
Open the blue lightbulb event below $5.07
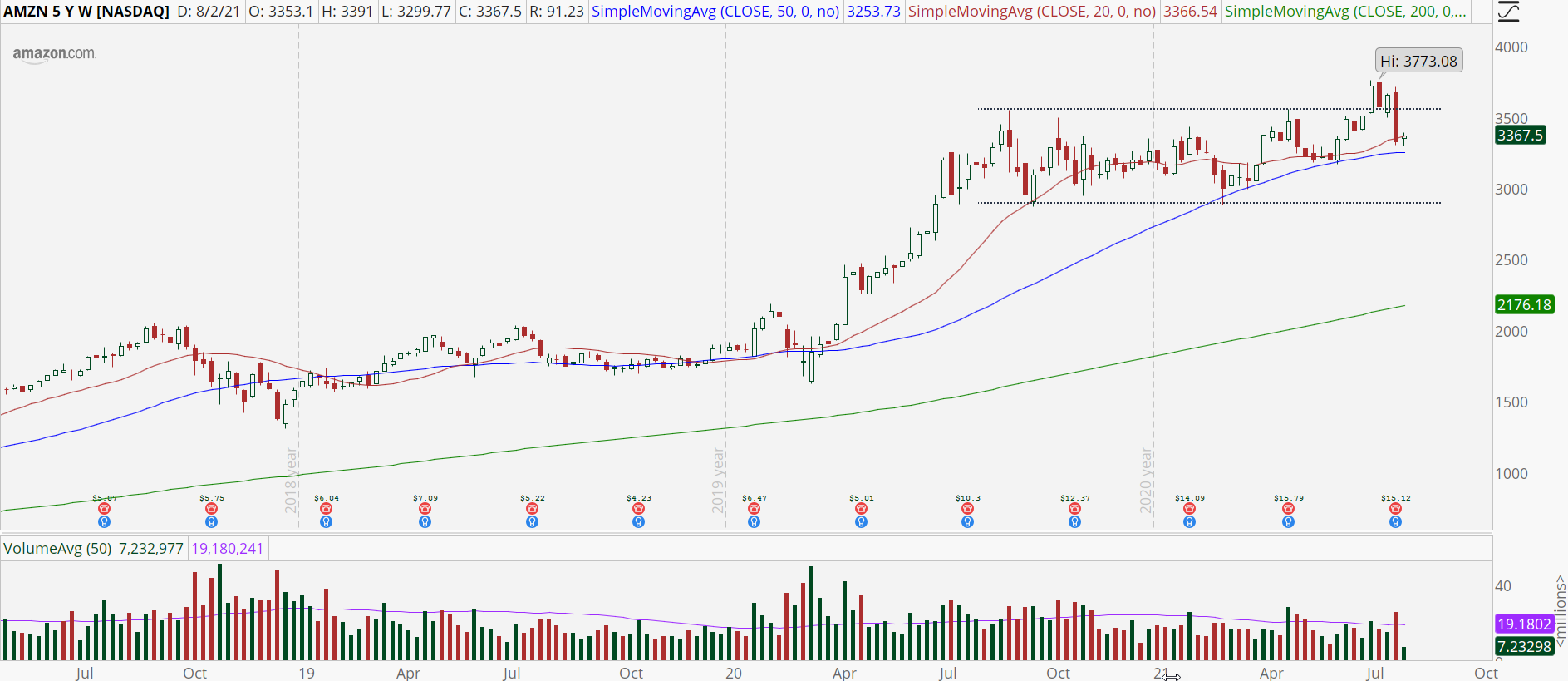[105, 522]
